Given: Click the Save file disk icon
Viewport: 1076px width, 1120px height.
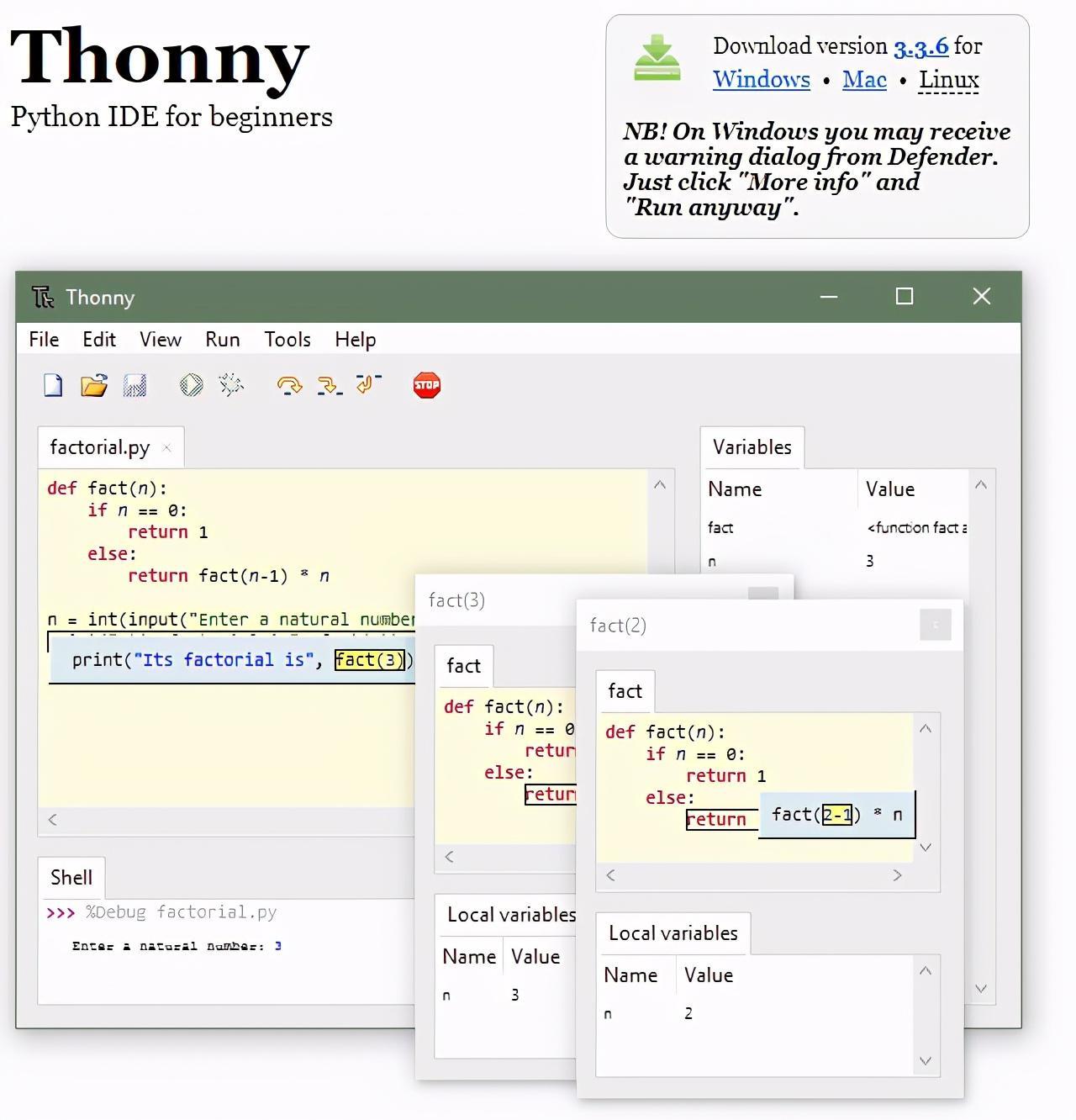Looking at the screenshot, I should (x=134, y=385).
